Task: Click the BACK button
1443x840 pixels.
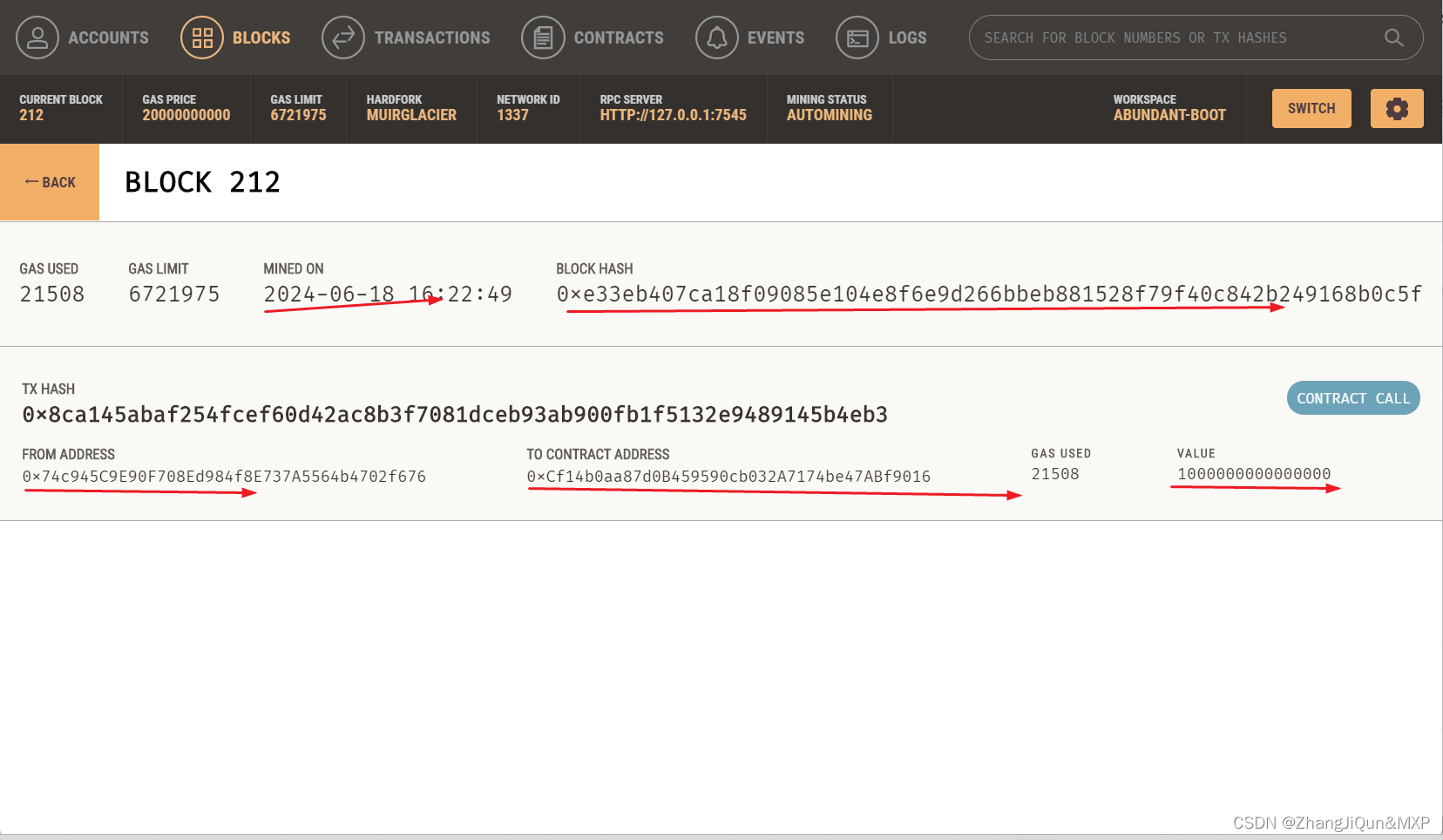Action: (x=50, y=182)
